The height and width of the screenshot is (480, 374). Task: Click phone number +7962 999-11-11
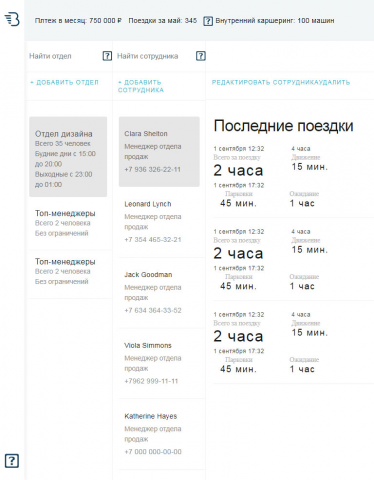tap(151, 381)
